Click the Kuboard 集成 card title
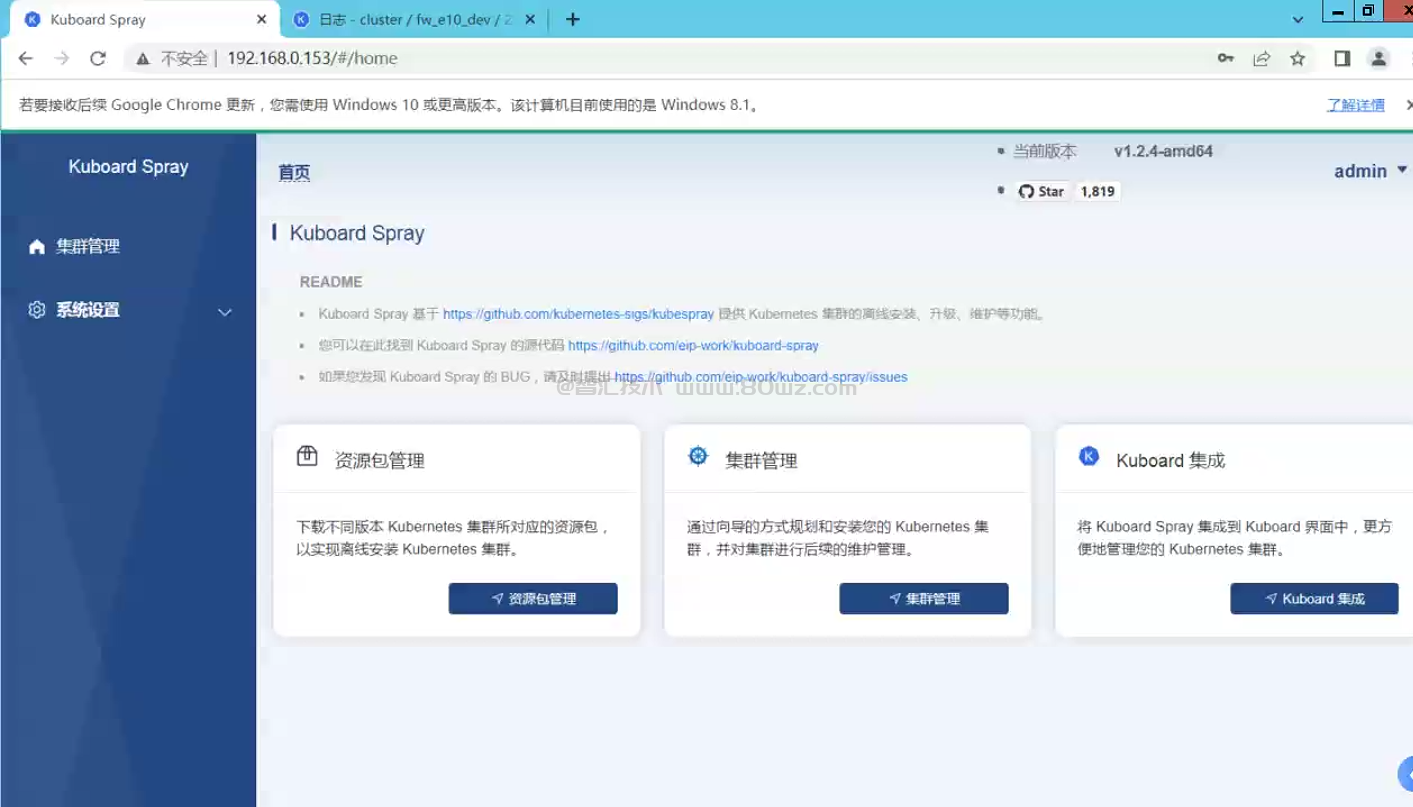This screenshot has width=1413, height=807. click(1171, 461)
